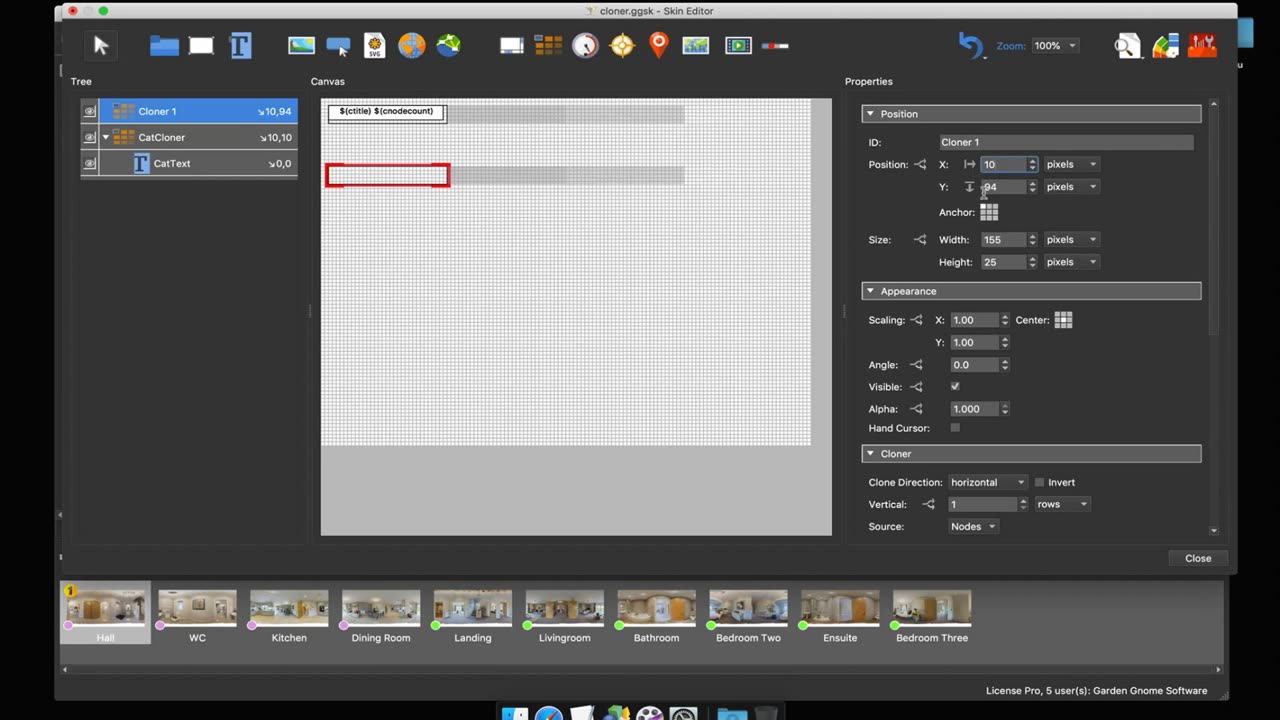Click the blue Undo arrow

click(970, 45)
